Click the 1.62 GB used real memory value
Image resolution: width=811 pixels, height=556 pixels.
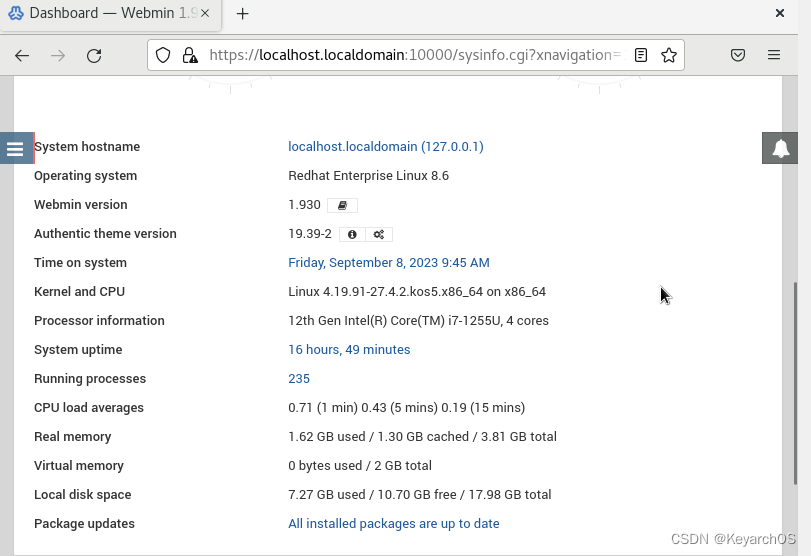pyautogui.click(x=422, y=437)
